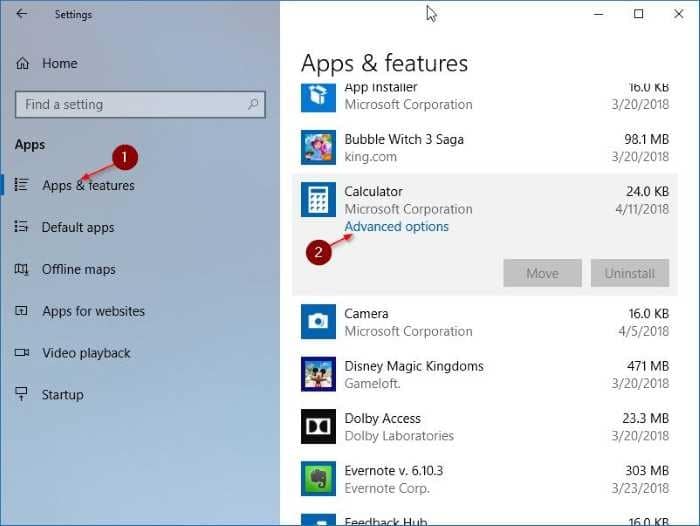Click the 4/5/2018 install date
Viewport: 700px width, 526px height.
point(643,331)
